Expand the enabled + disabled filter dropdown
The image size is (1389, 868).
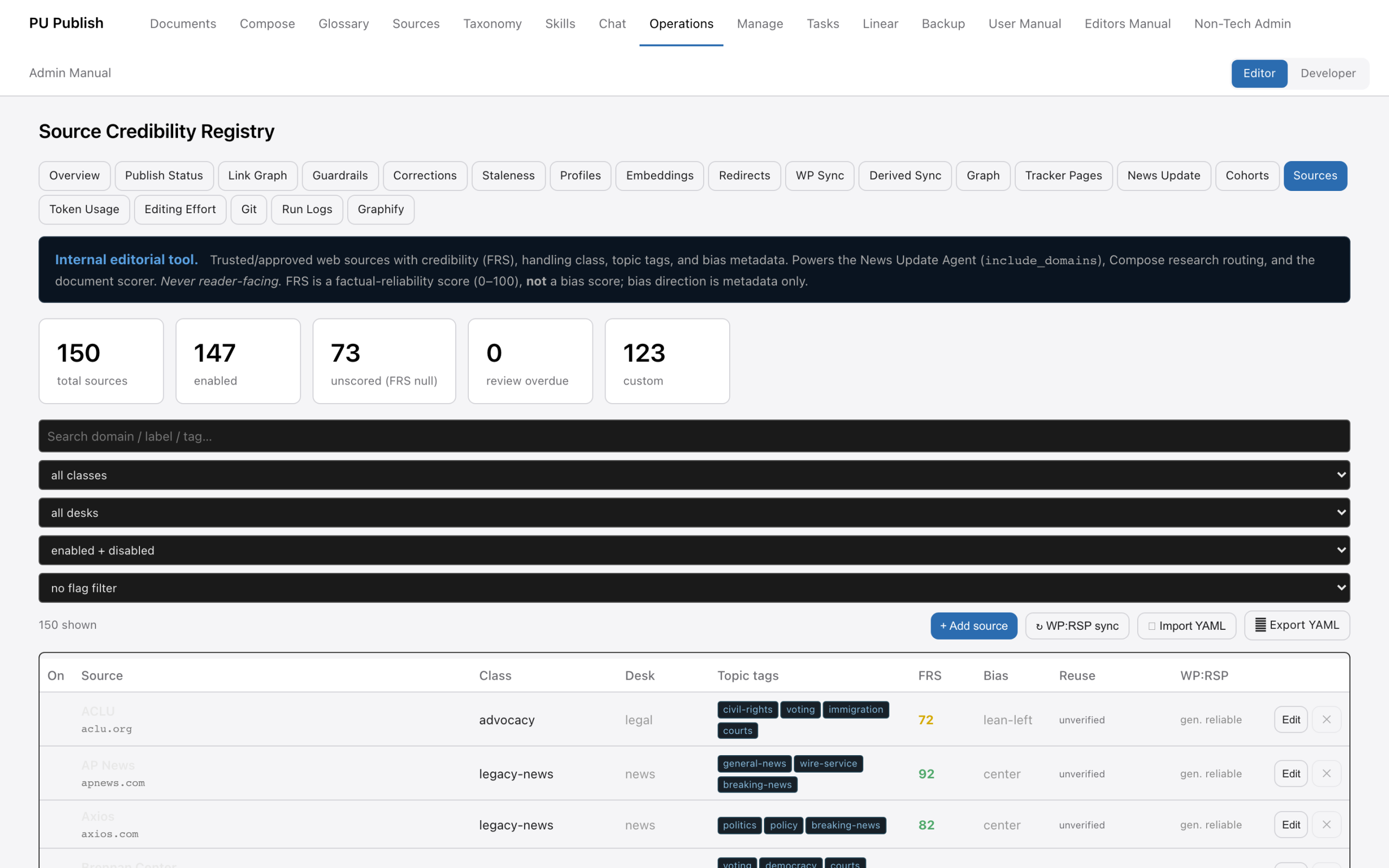coord(694,550)
